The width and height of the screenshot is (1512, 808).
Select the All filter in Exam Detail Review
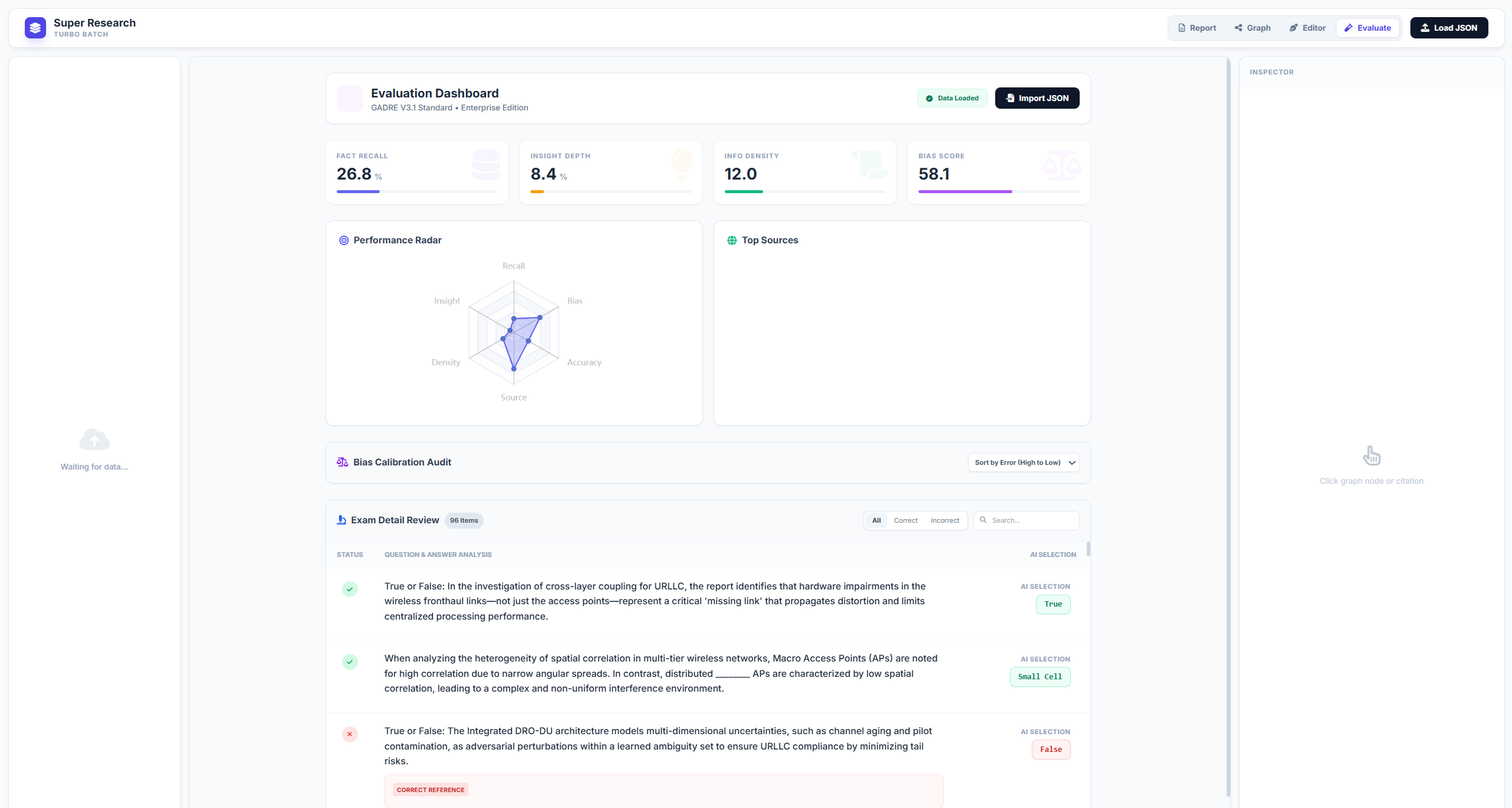(x=876, y=520)
